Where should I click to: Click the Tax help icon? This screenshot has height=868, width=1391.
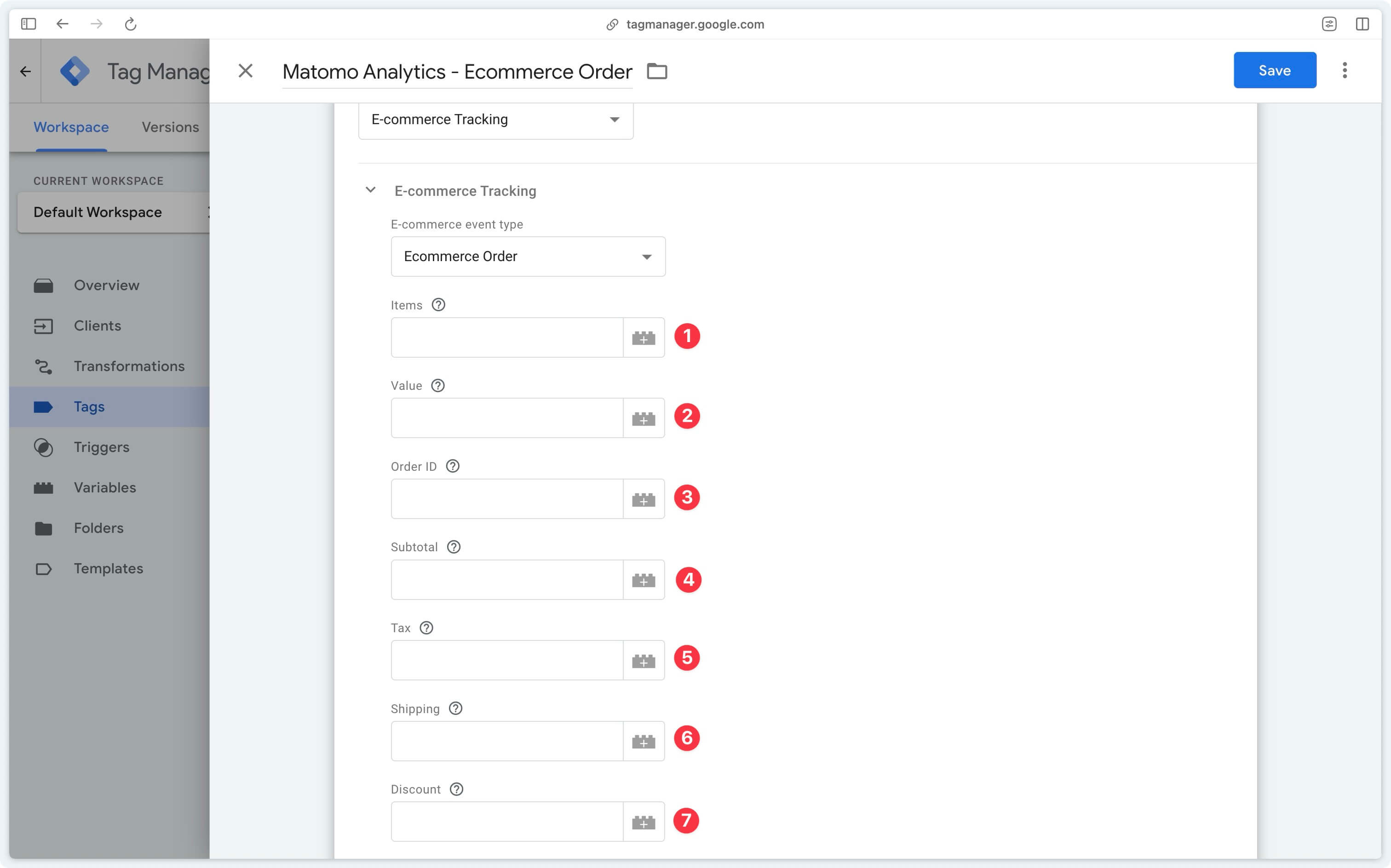(426, 628)
